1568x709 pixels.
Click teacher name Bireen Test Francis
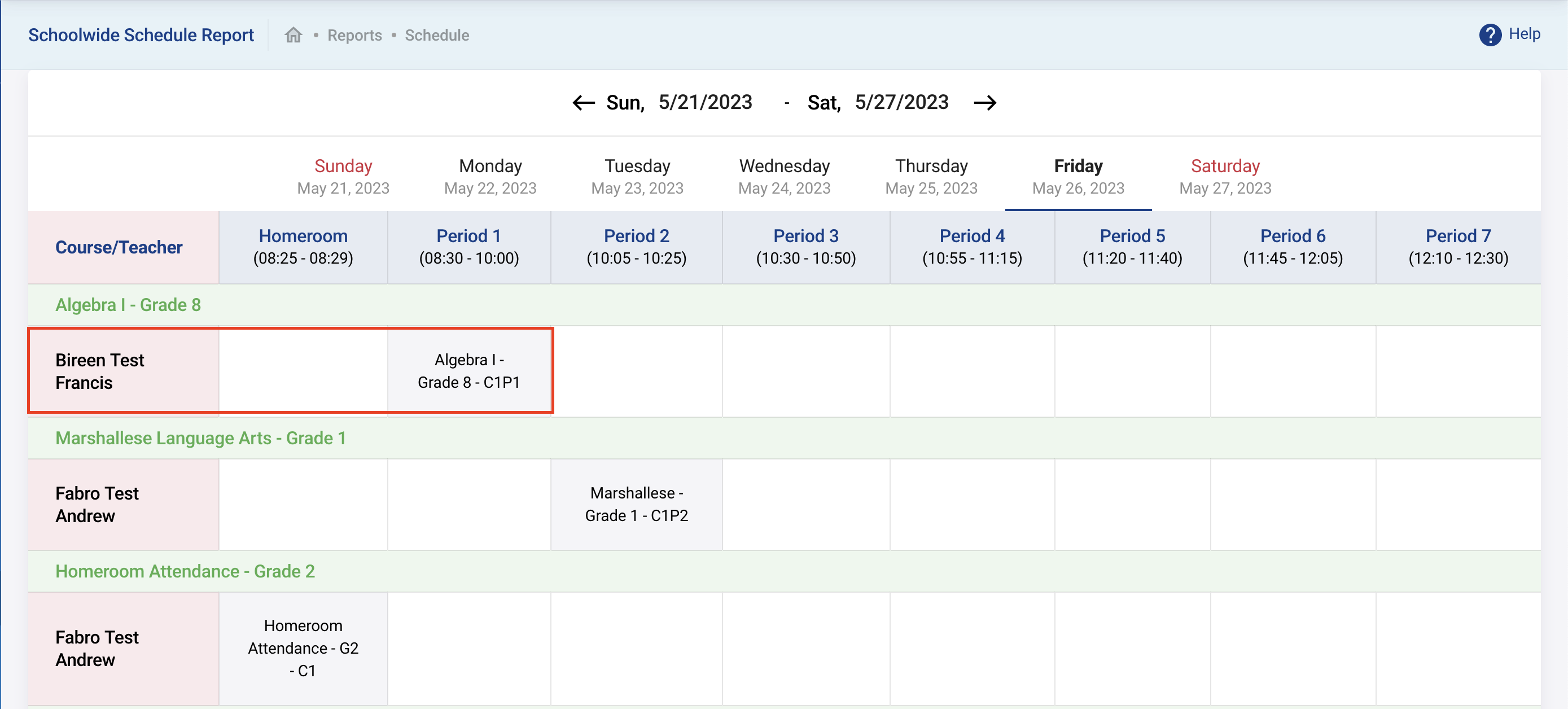pyautogui.click(x=100, y=371)
